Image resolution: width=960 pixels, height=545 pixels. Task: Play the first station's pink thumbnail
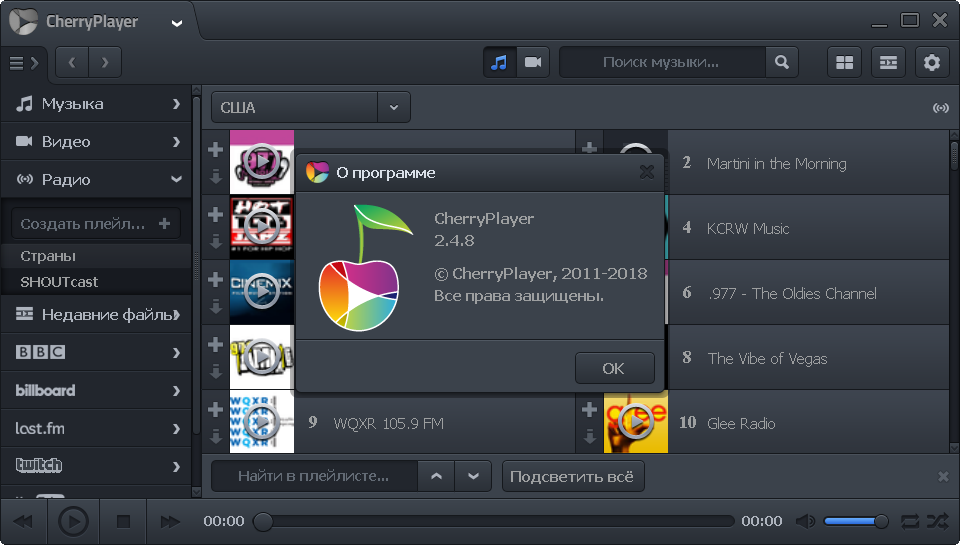[261, 162]
